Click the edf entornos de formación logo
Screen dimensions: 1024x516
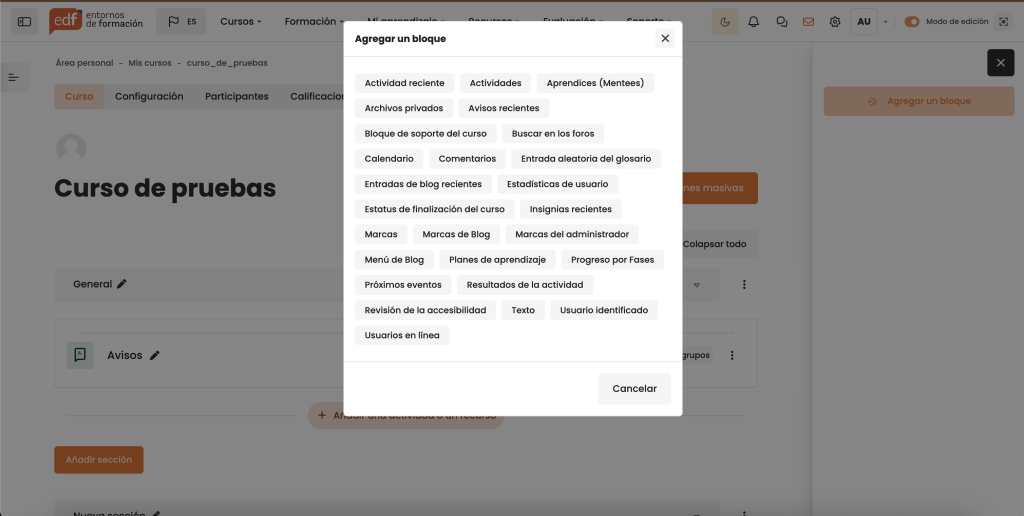click(96, 22)
